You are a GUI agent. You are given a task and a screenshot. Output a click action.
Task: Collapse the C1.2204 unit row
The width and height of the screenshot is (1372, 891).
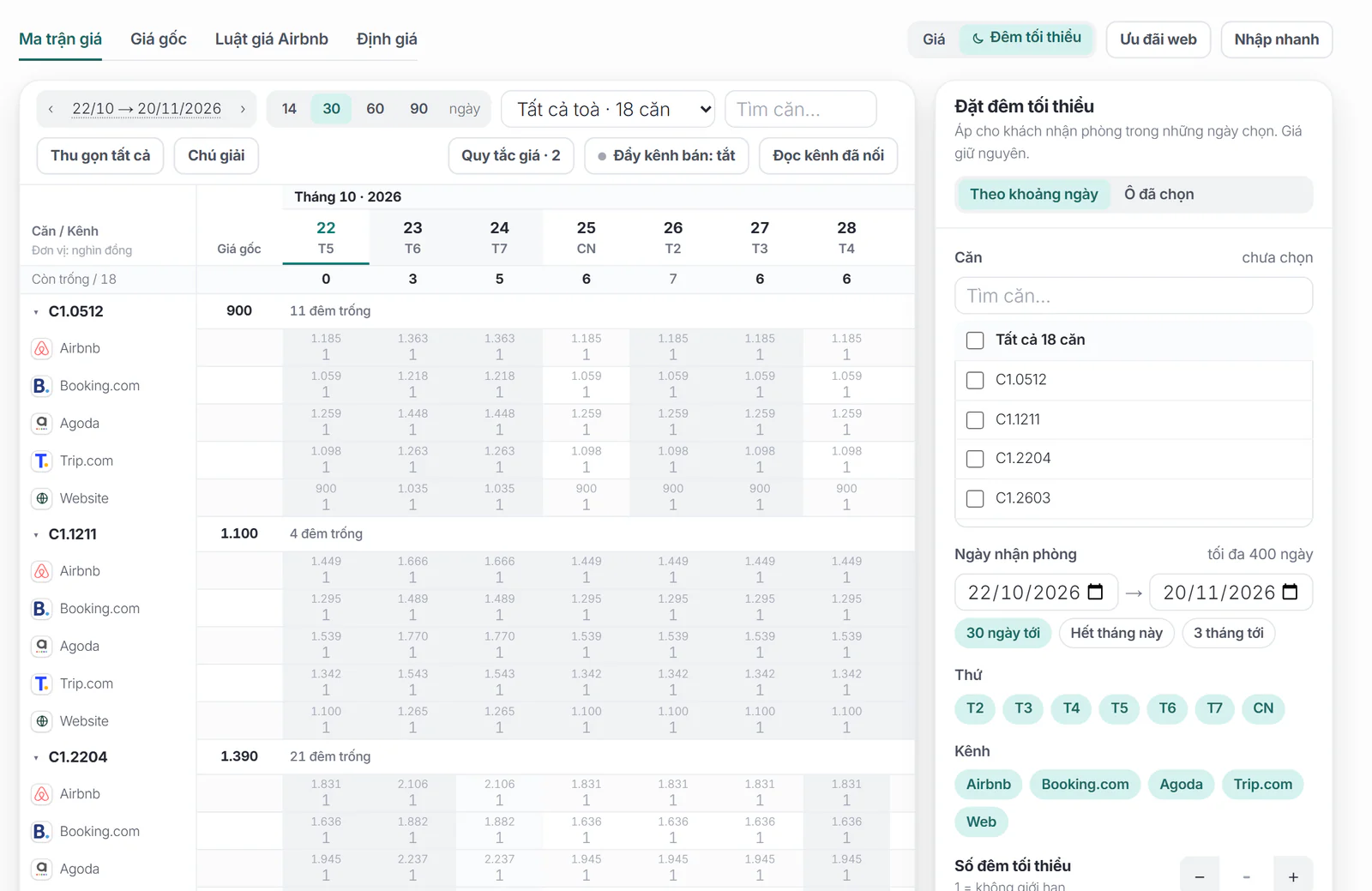(x=36, y=758)
